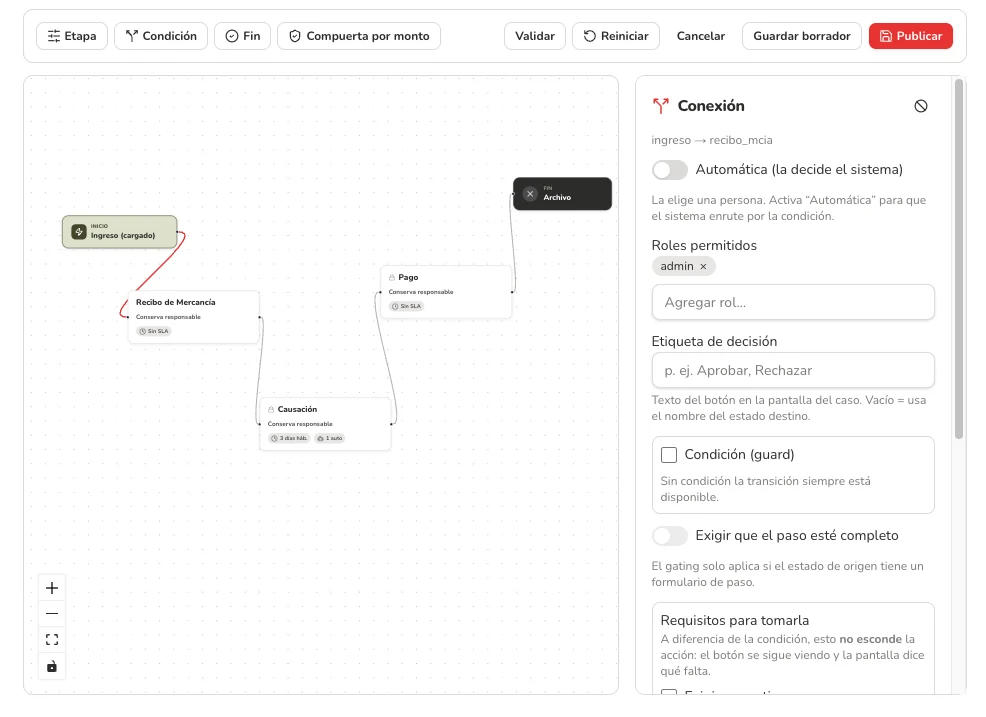Click the circular arrow icon in Reiniciar

pos(589,36)
